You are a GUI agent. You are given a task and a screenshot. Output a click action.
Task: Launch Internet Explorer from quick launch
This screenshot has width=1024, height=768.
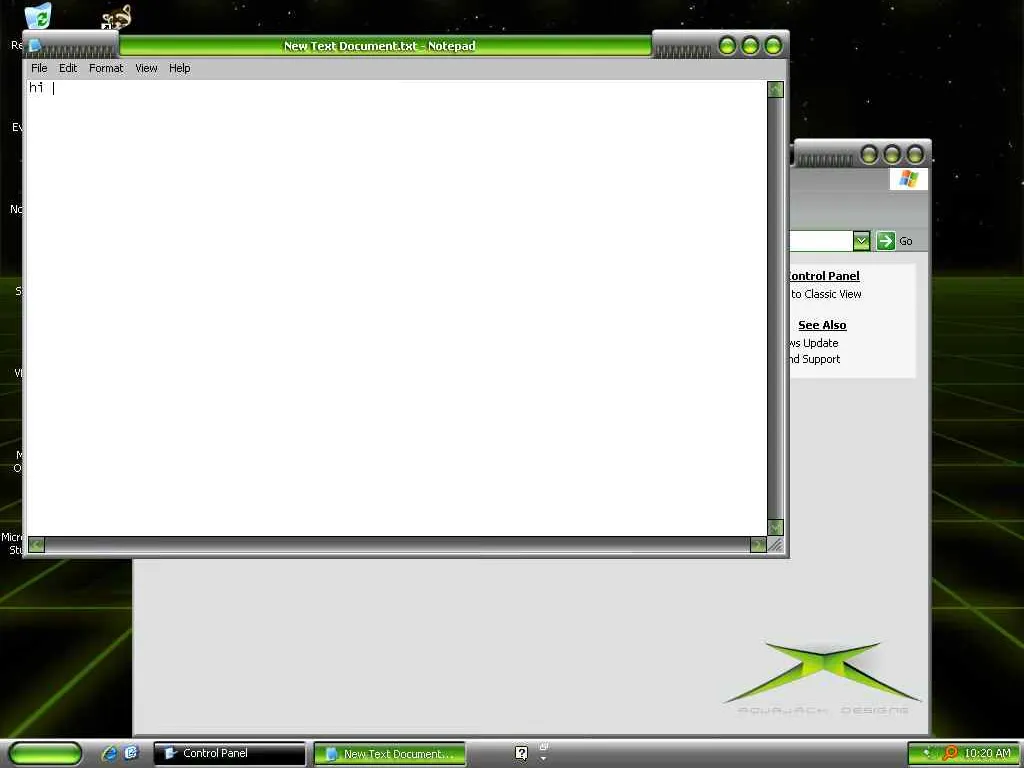point(110,753)
